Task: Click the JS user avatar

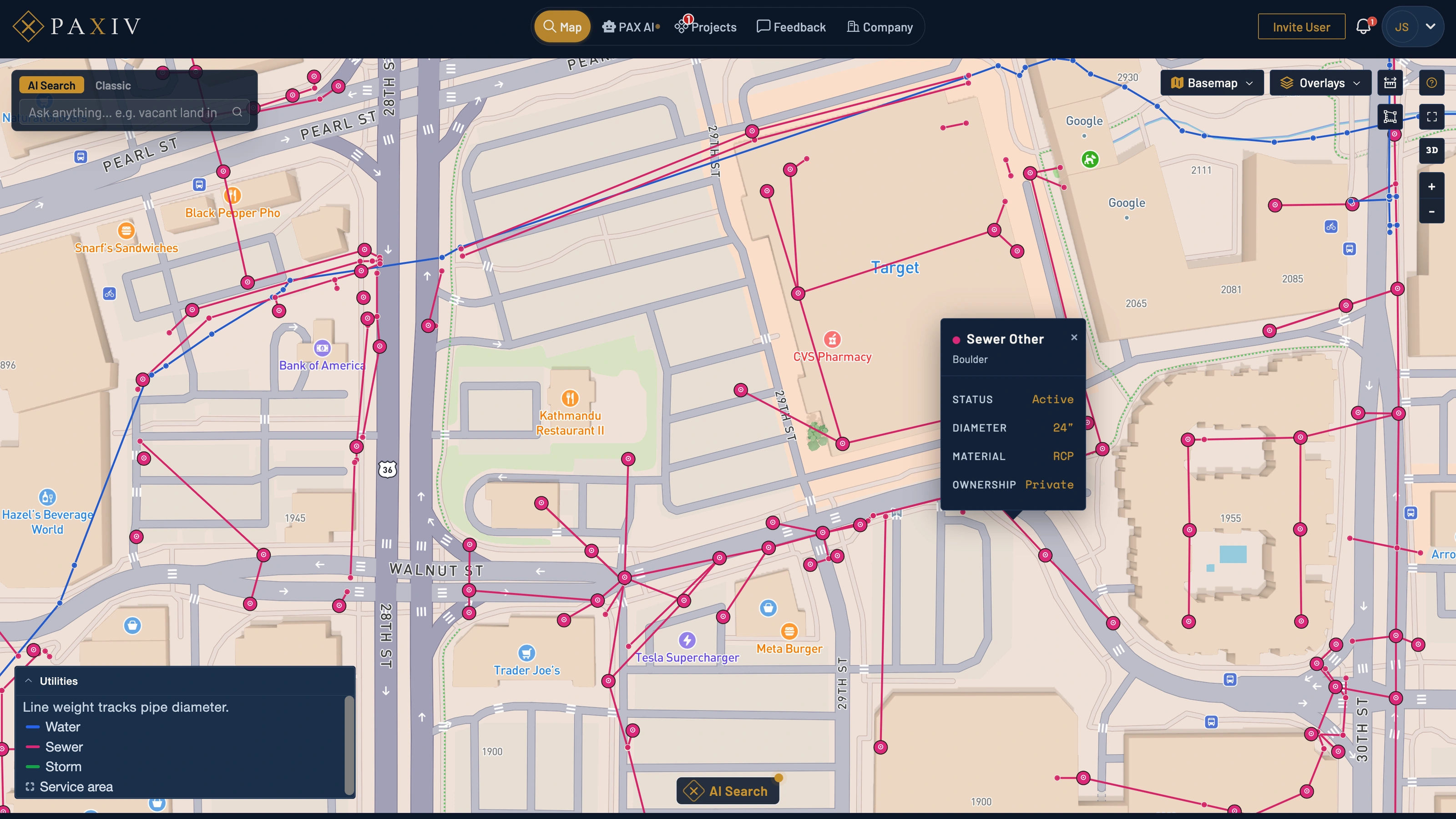Action: pos(1401,26)
